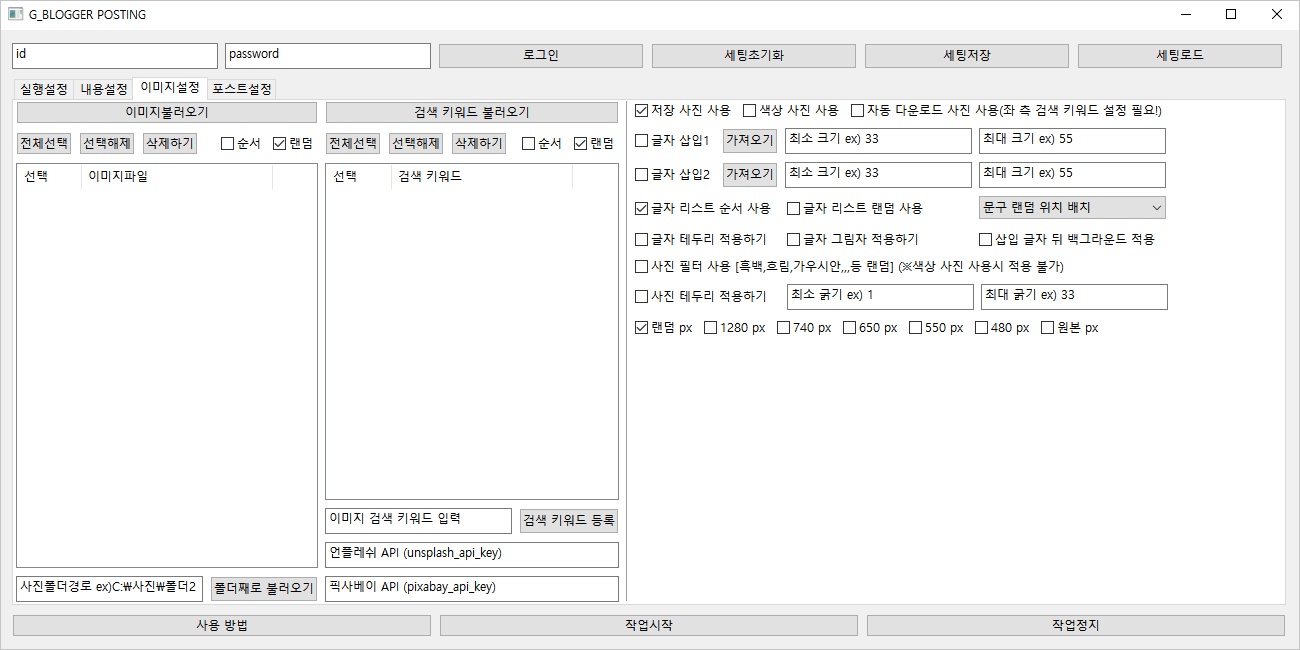Reset settings with 세팅초기화 button

click(x=753, y=56)
